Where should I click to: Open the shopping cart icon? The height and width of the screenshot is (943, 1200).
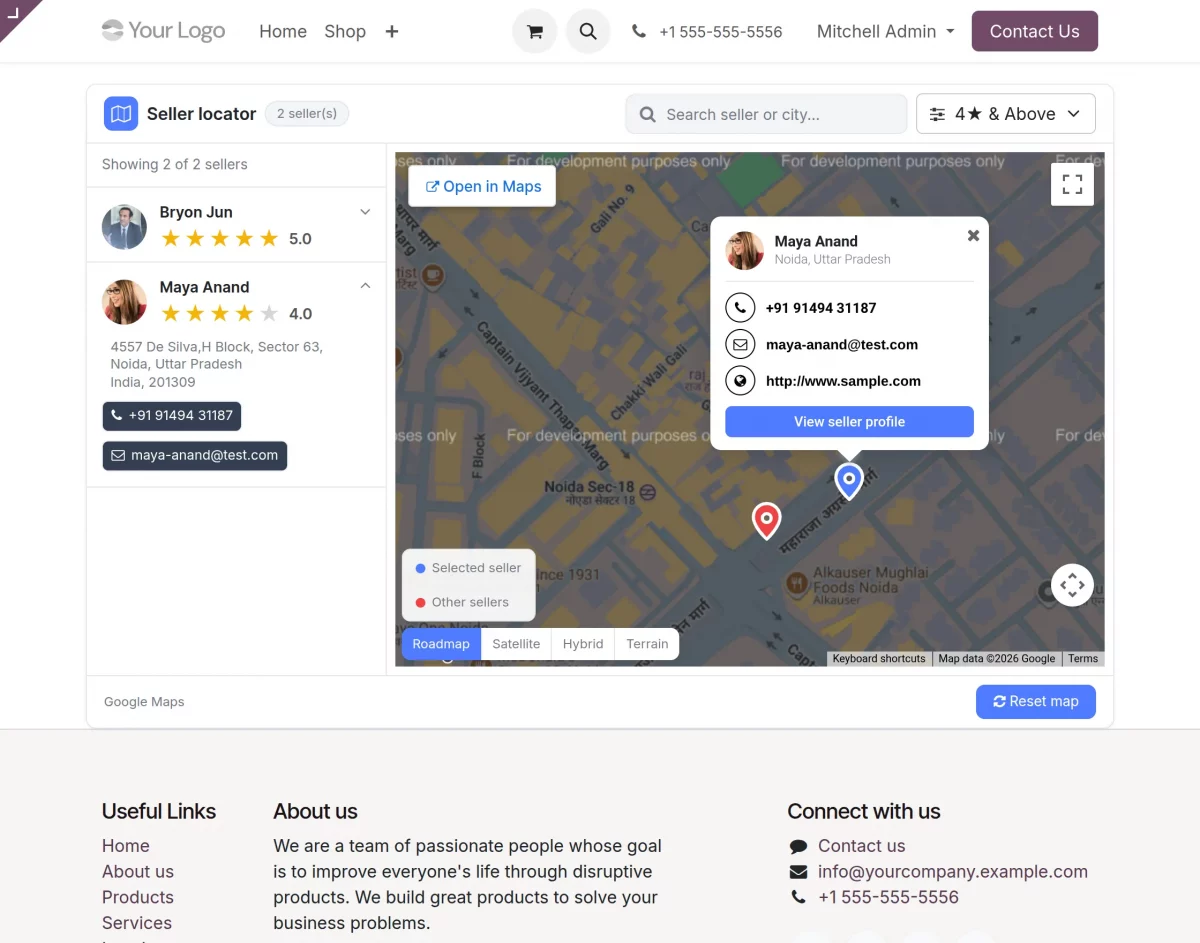(535, 32)
